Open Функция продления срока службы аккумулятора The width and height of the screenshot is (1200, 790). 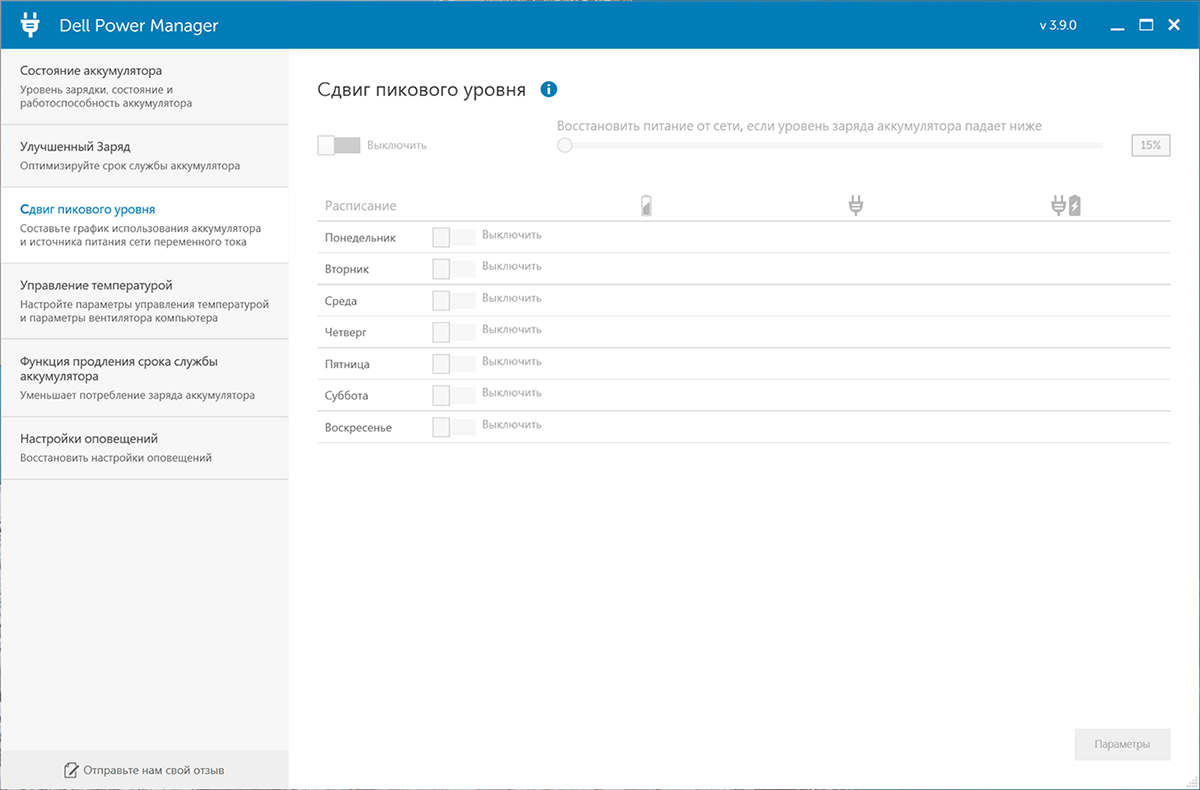pos(144,377)
